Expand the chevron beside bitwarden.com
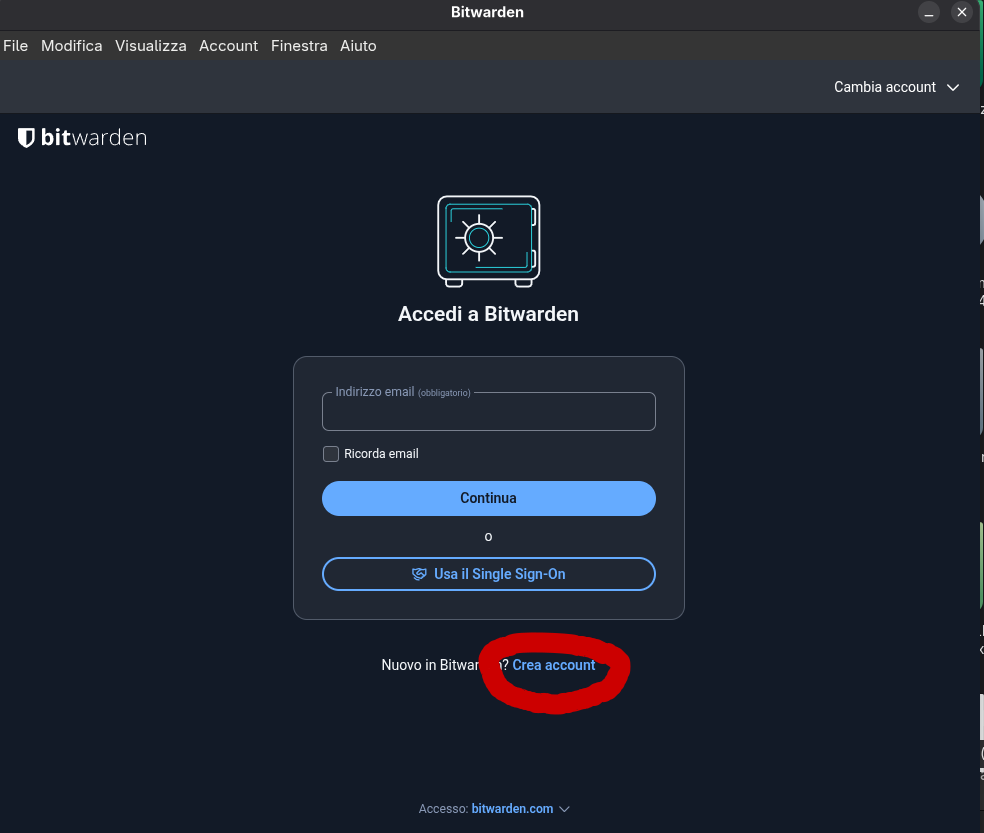 565,809
